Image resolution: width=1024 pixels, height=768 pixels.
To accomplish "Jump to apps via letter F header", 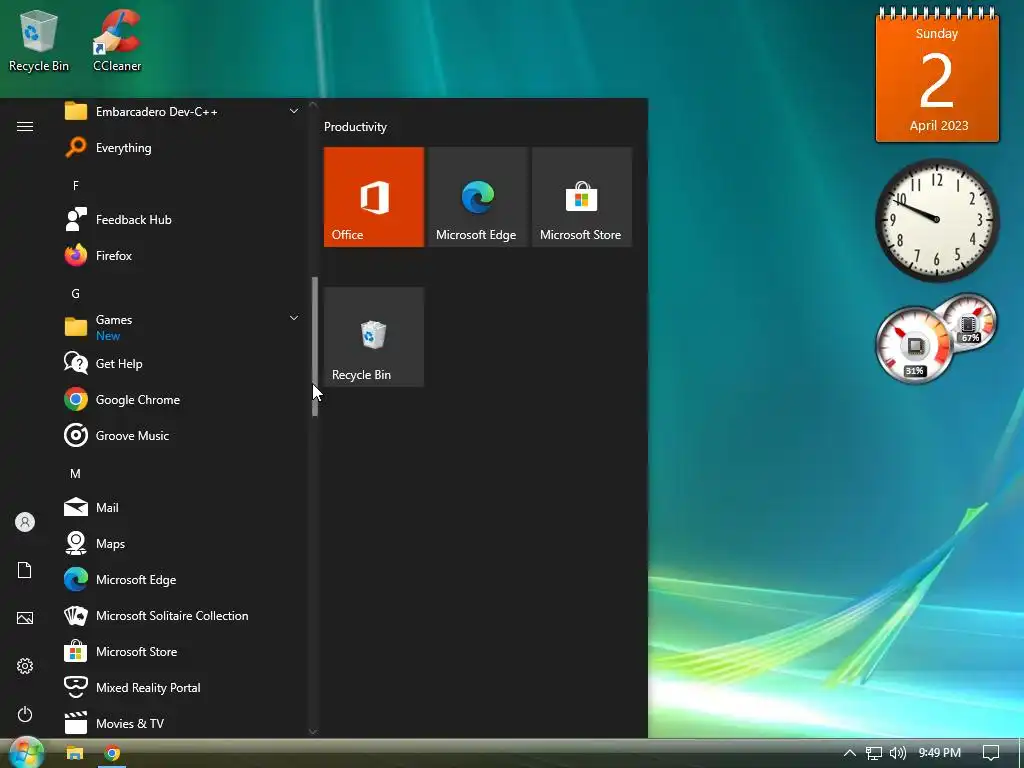I will click(x=76, y=186).
